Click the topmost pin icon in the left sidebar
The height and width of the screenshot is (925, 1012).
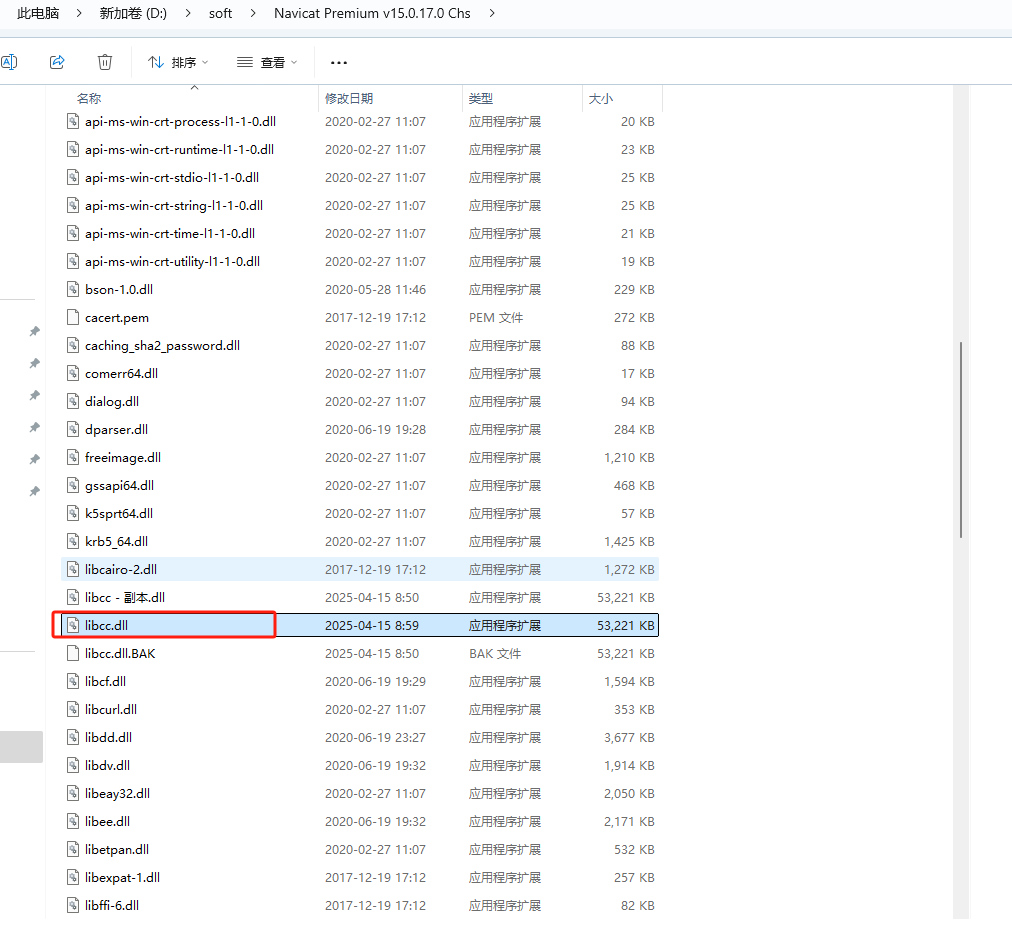point(33,331)
